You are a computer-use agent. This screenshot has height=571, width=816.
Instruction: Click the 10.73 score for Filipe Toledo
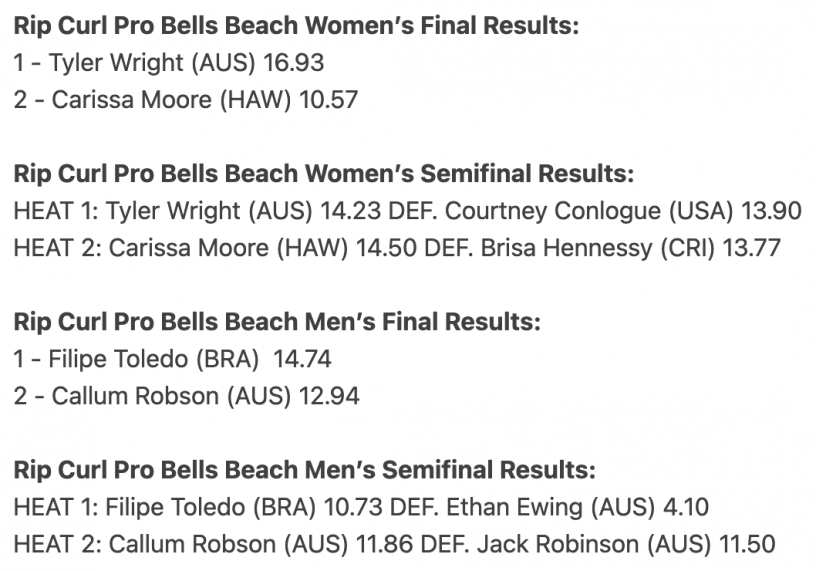tap(352, 507)
